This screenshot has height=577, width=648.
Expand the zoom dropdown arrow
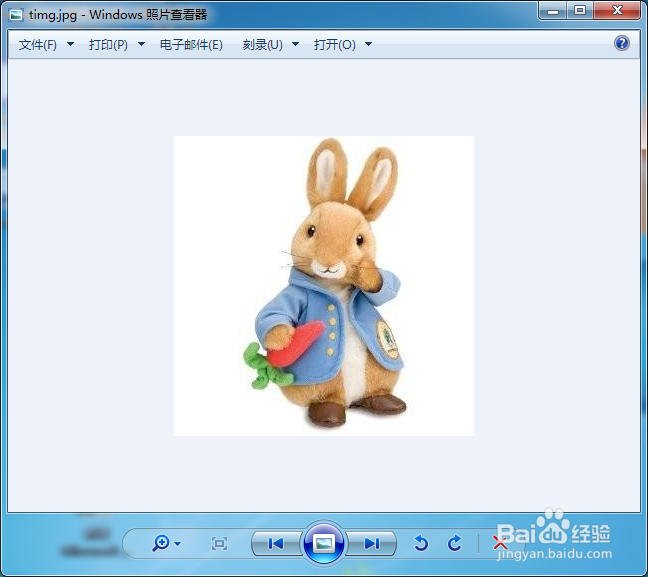tap(178, 544)
